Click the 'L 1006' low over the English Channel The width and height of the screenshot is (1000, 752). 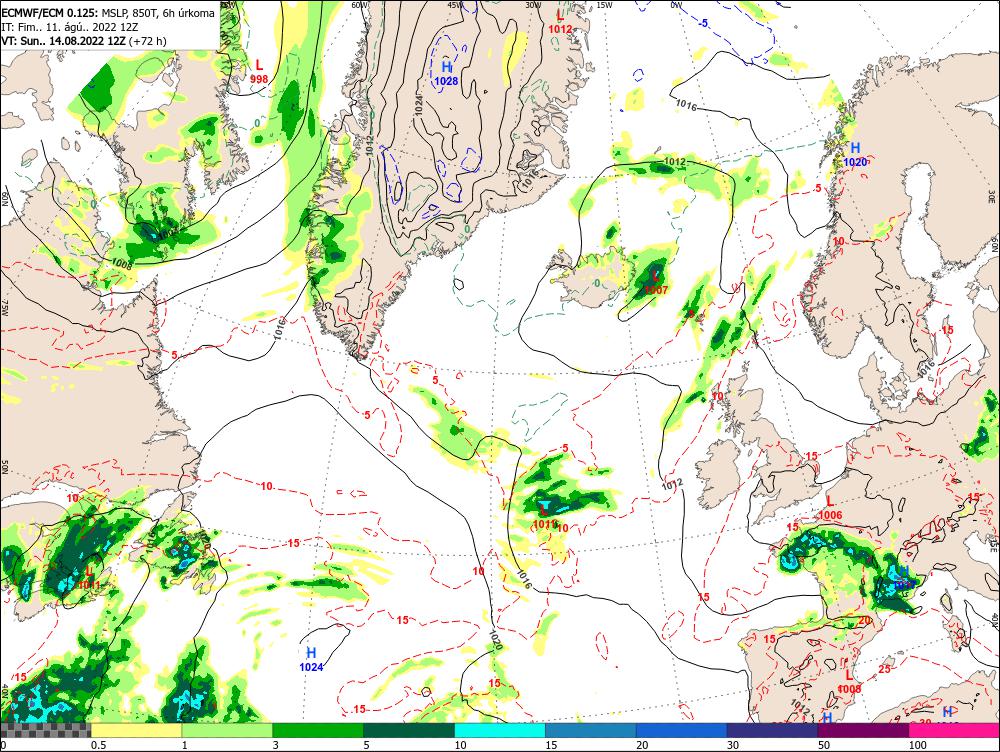pyautogui.click(x=830, y=508)
